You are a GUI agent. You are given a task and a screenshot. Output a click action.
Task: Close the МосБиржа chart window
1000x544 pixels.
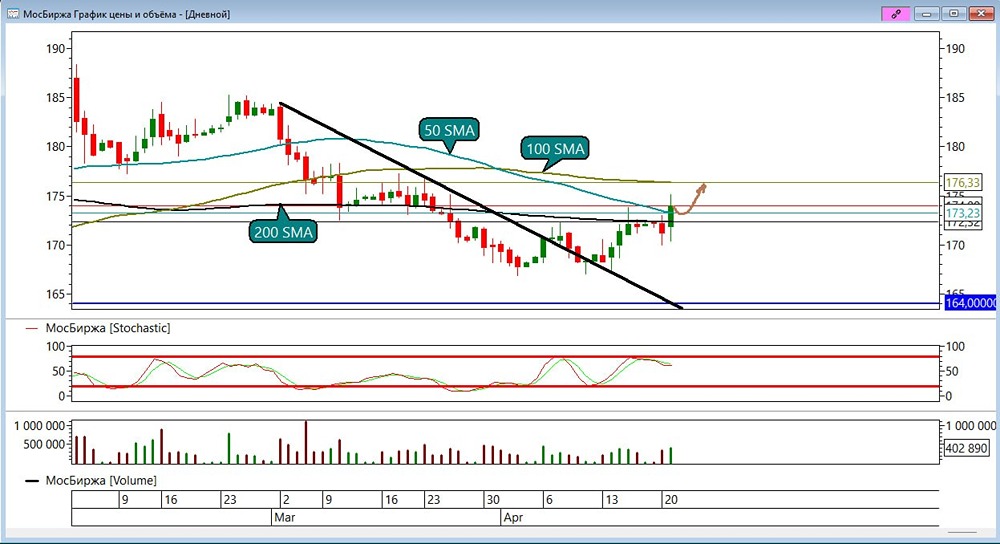[x=982, y=13]
